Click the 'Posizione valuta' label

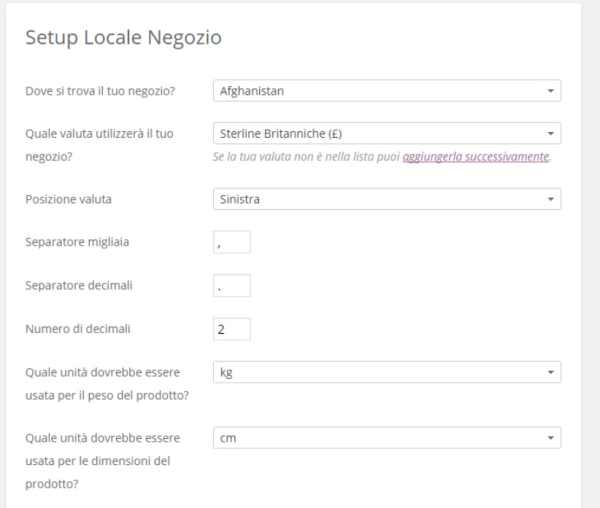(x=68, y=199)
